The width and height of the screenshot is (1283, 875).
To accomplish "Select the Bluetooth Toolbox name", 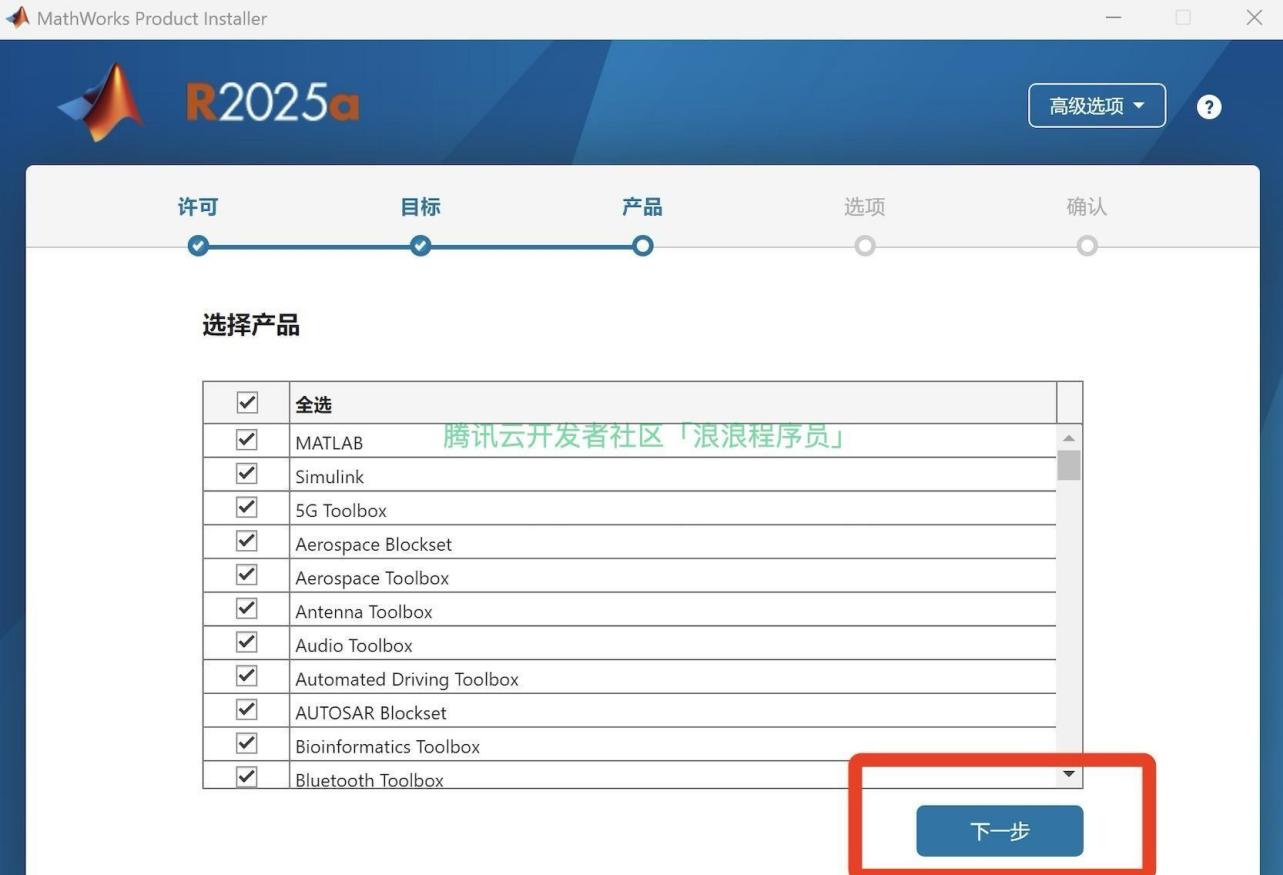I will point(370,780).
